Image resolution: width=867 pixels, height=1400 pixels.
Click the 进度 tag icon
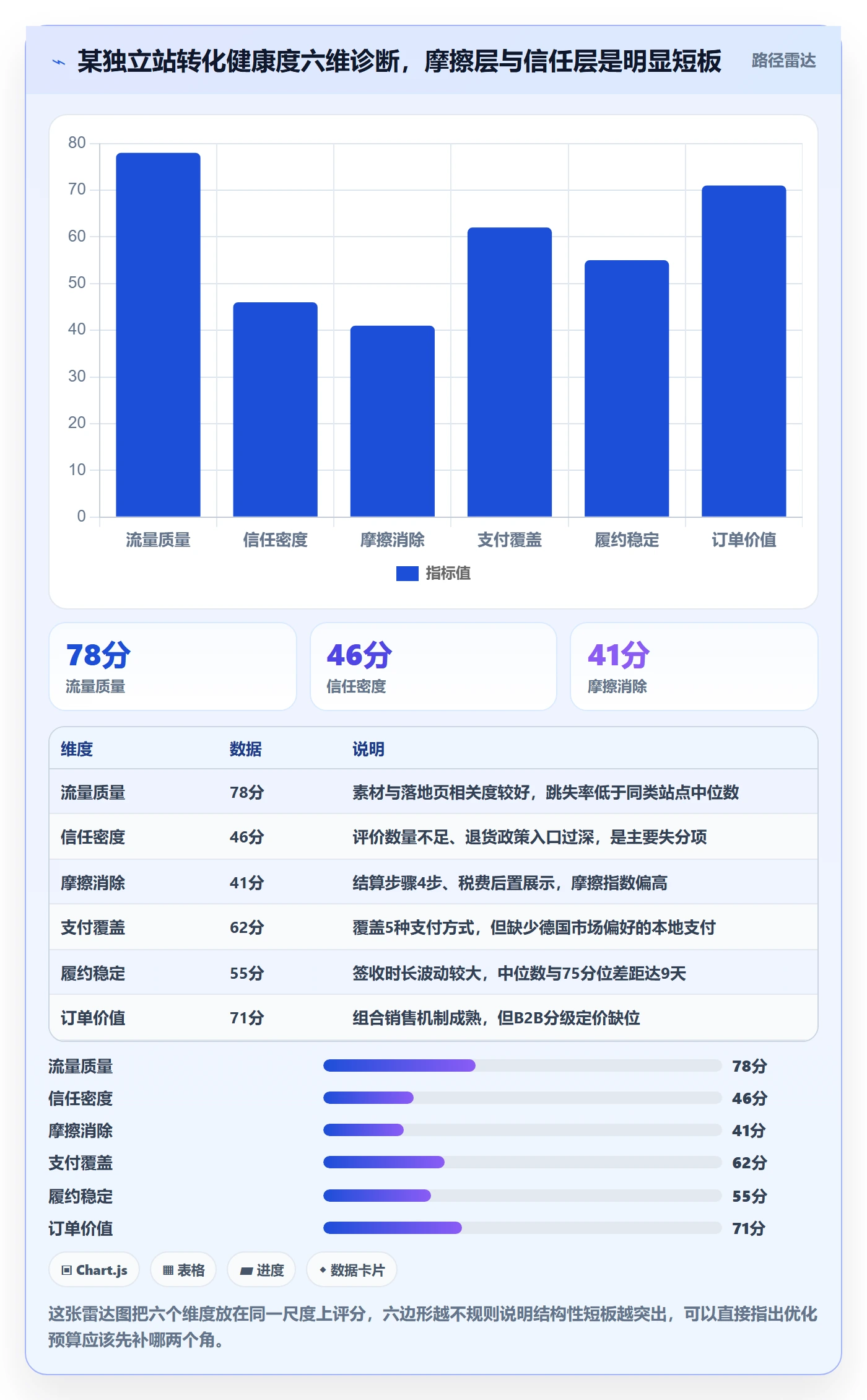pyautogui.click(x=246, y=1271)
